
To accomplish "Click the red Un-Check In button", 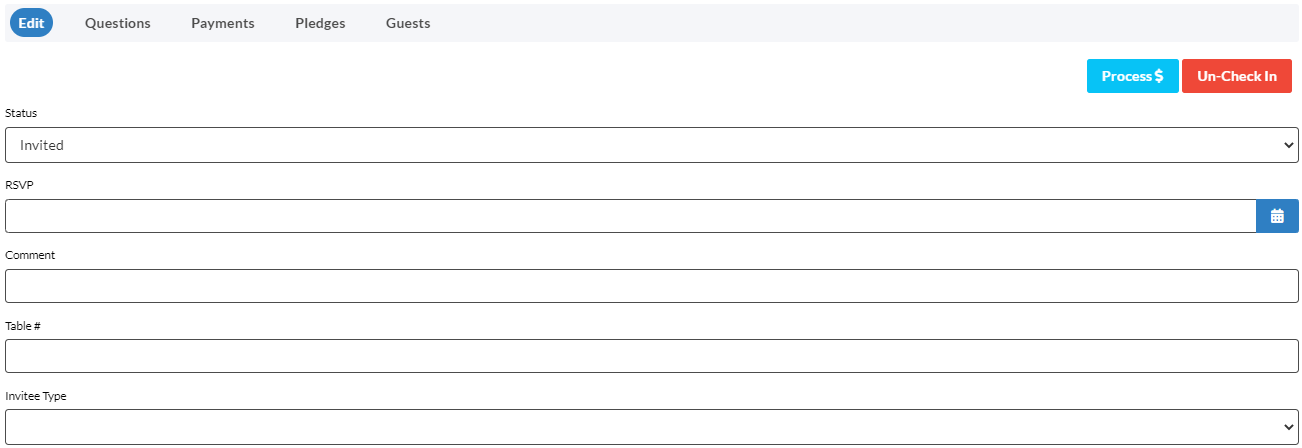I will click(1237, 76).
